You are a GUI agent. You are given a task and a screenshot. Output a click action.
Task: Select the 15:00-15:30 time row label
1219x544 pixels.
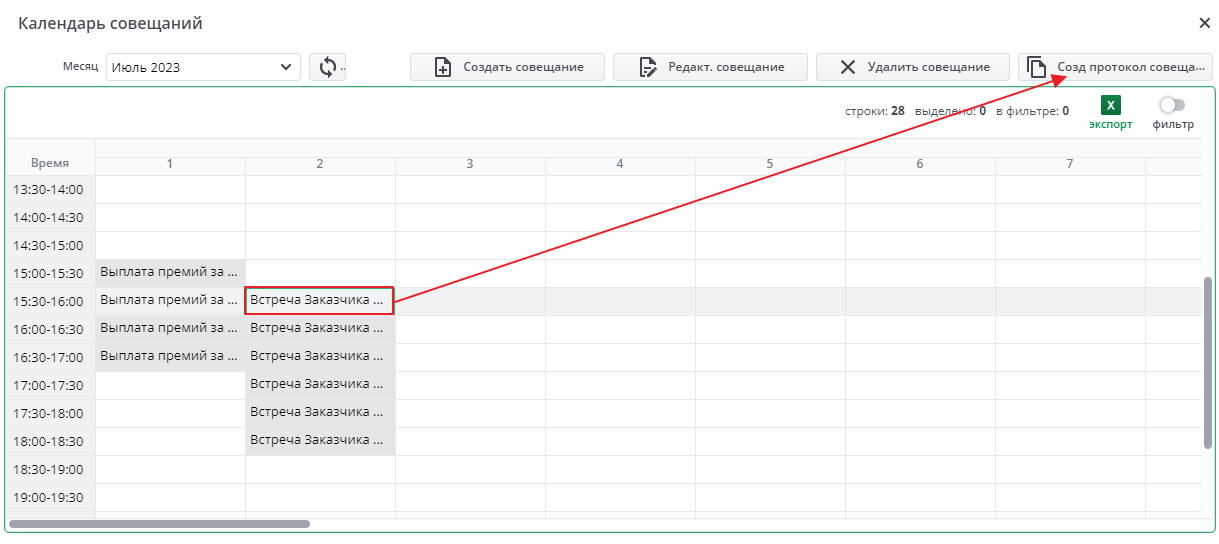click(x=50, y=273)
